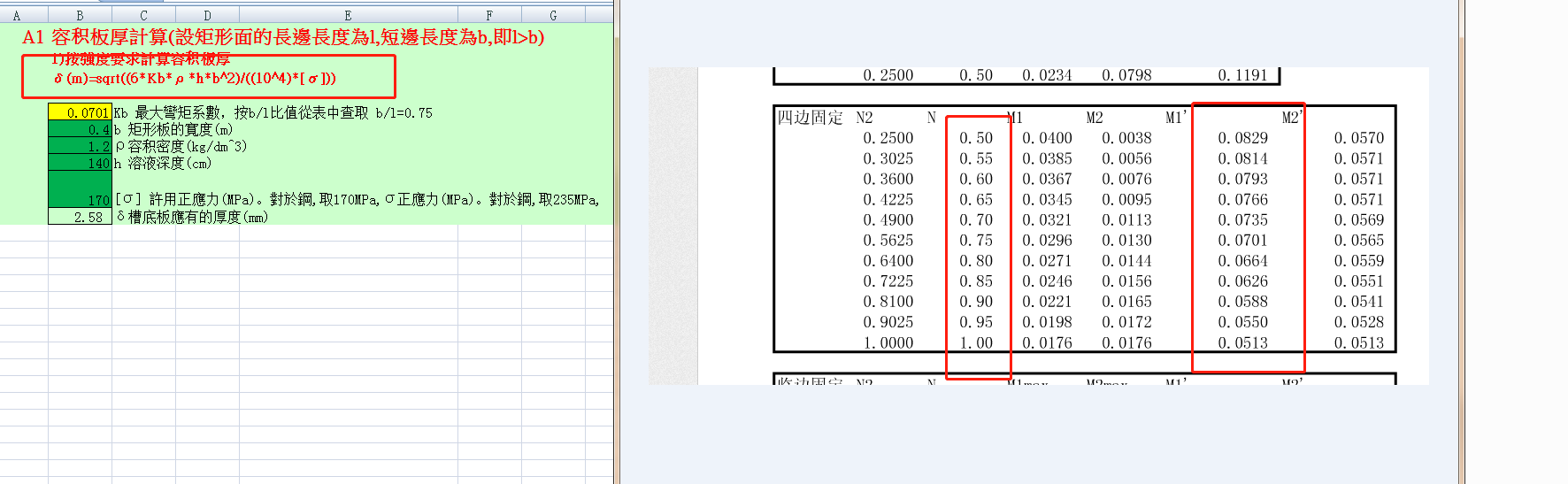The width and height of the screenshot is (1568, 484).
Task: Click heading '1)按強度要求計算容积板厚'
Action: click(141, 59)
